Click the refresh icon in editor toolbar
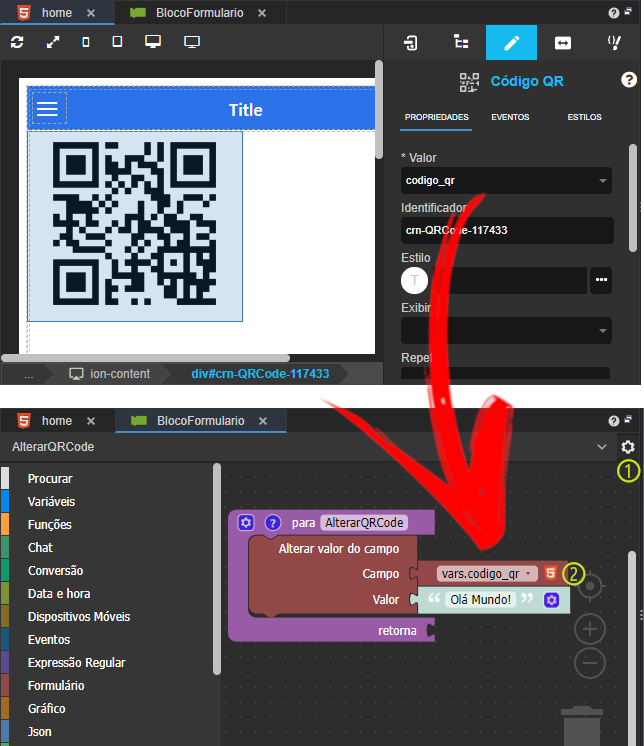 pyautogui.click(x=17, y=42)
